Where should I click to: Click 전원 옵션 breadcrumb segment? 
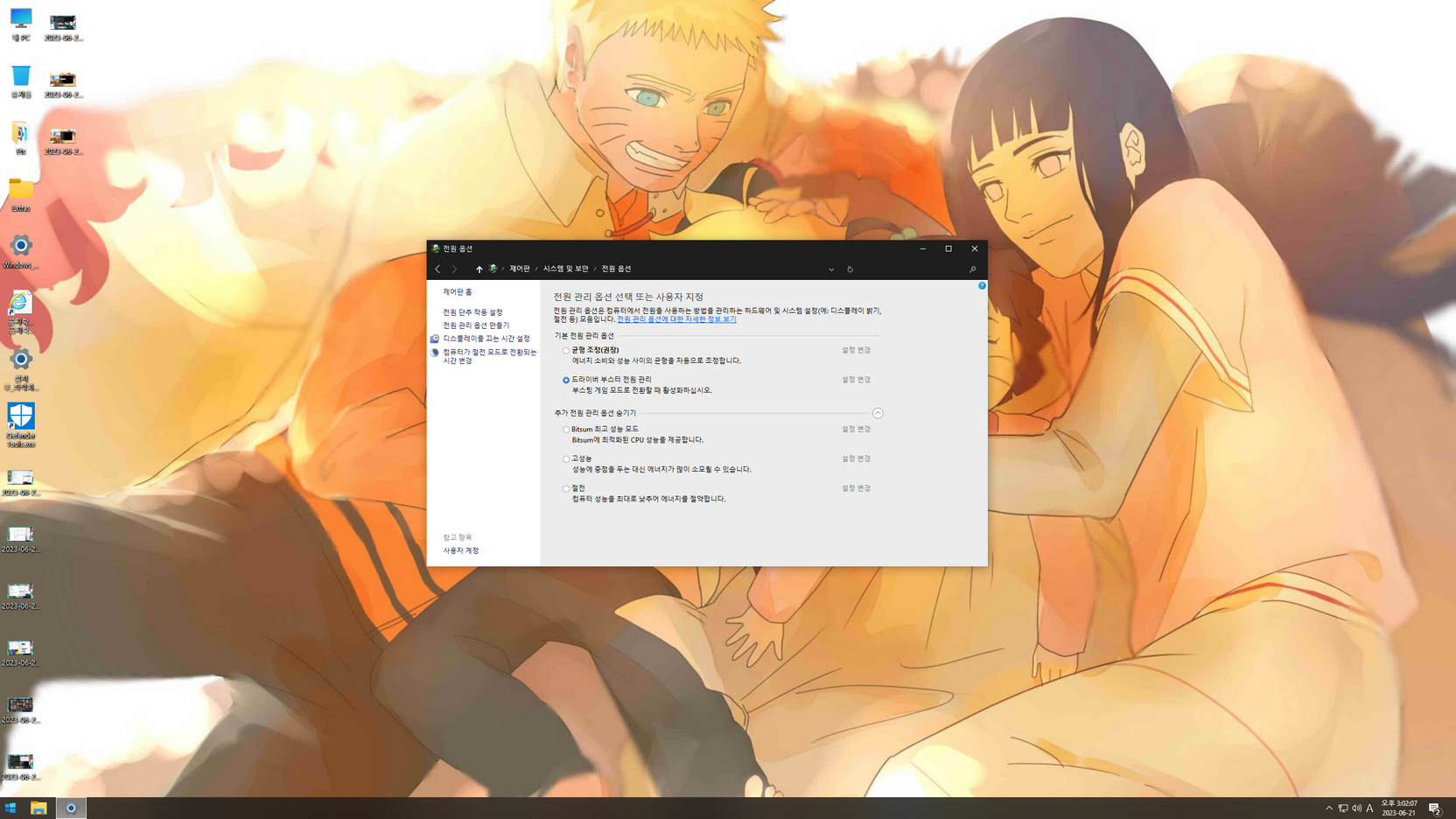point(616,269)
